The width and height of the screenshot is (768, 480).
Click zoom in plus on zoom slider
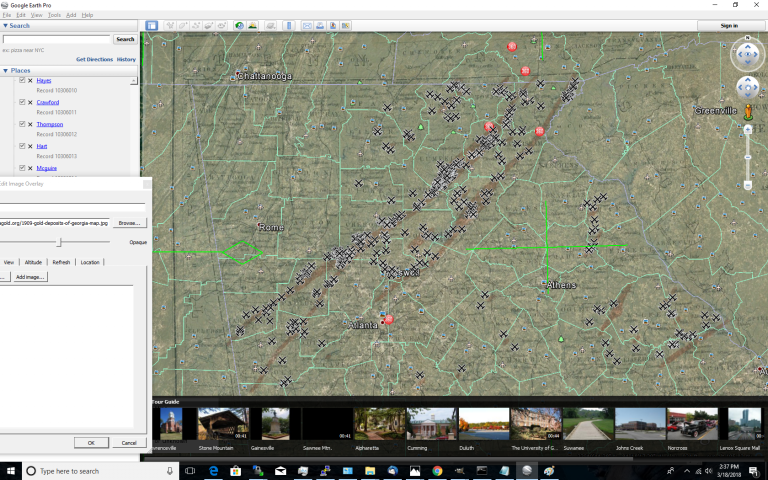[747, 129]
